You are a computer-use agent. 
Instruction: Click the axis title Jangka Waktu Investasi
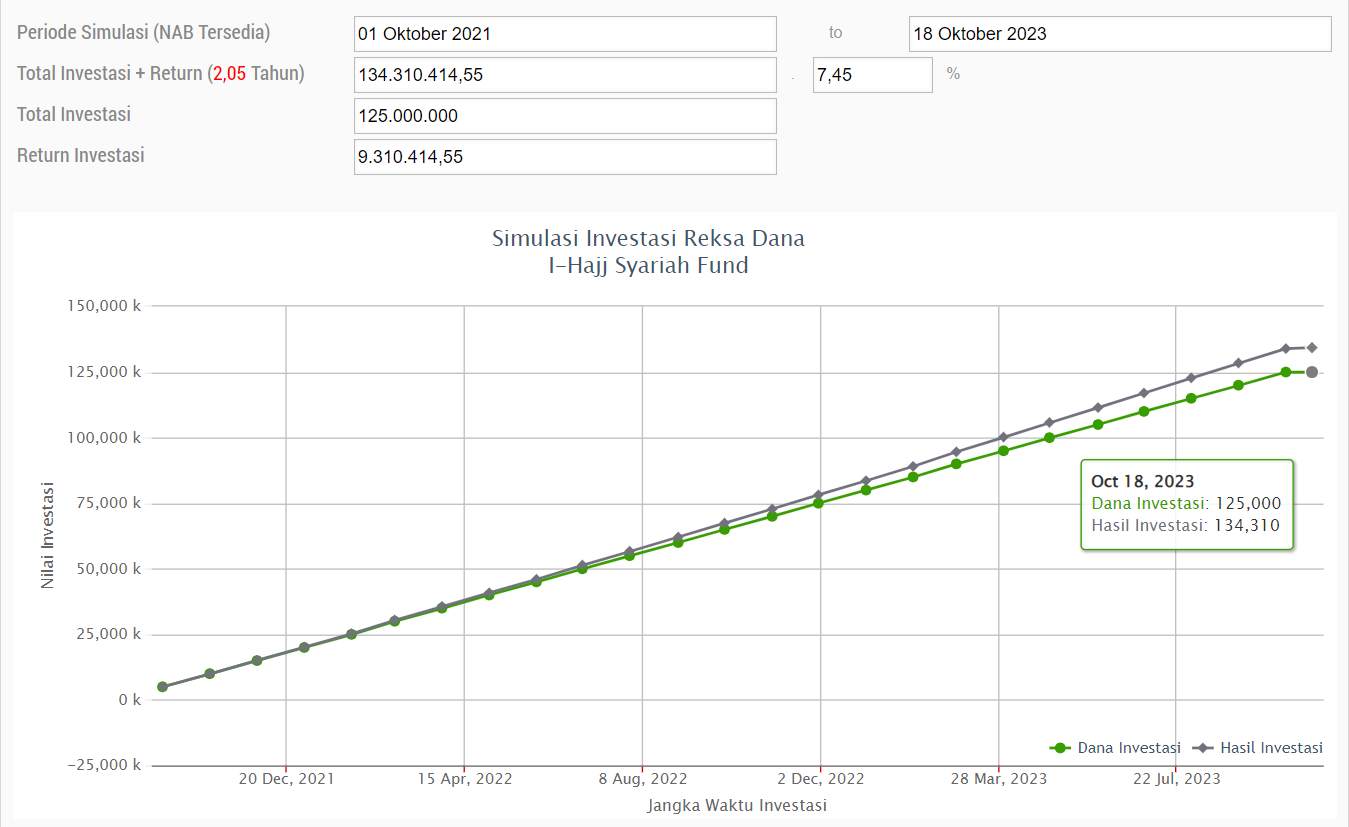tap(737, 805)
